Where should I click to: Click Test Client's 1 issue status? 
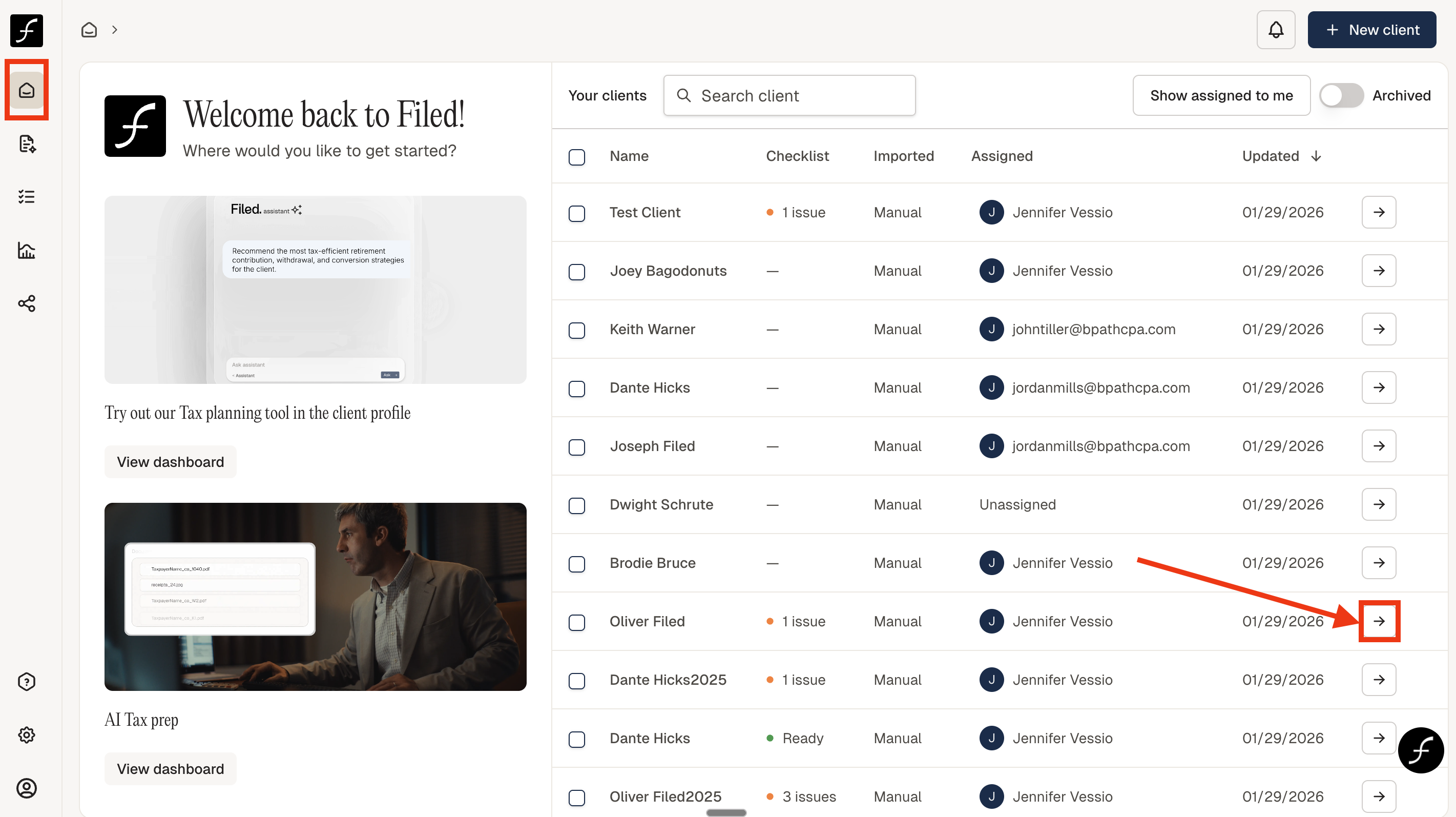click(x=795, y=212)
